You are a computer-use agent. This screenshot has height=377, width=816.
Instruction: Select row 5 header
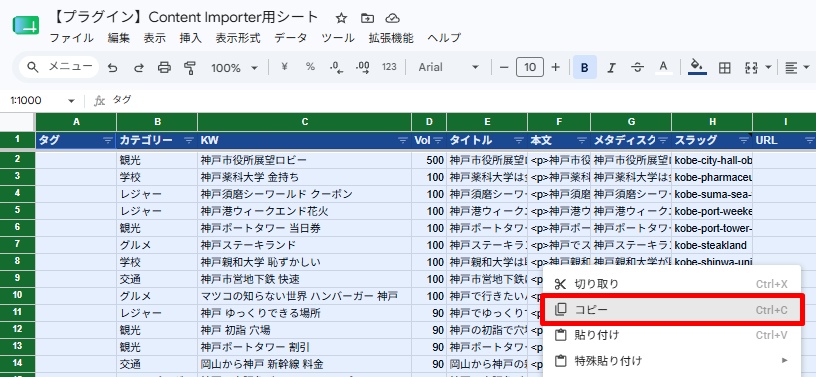[x=18, y=211]
